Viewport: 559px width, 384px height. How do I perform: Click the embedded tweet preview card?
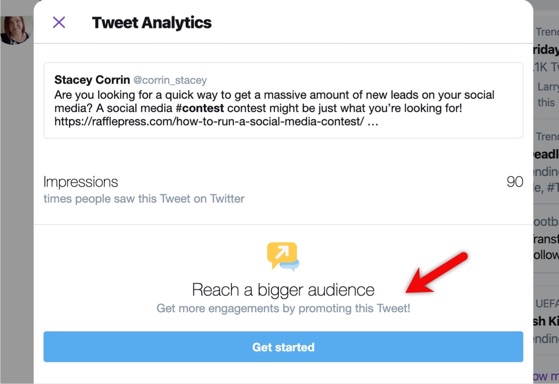(x=283, y=101)
